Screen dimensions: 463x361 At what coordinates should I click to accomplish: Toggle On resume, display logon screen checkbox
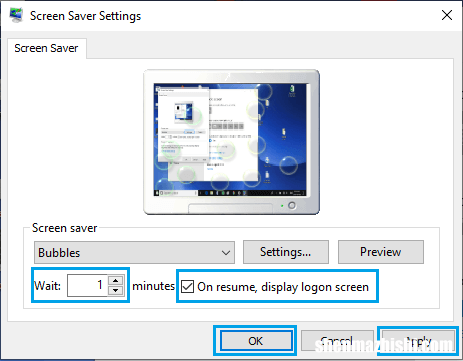[187, 287]
